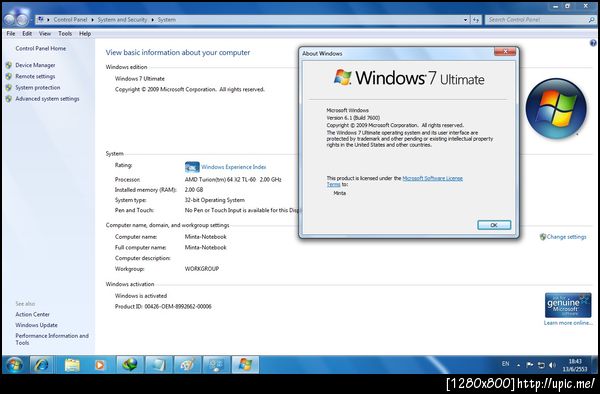Open the File menu

tap(11, 34)
